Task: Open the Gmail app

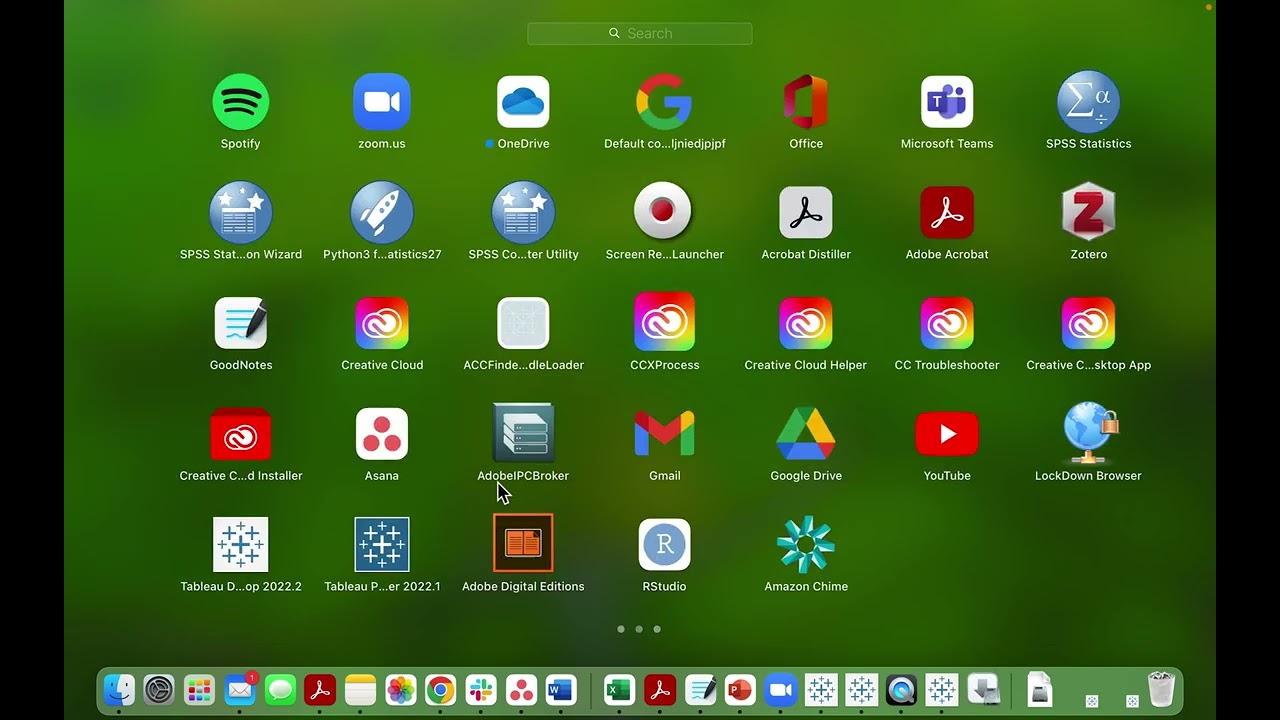Action: (664, 434)
